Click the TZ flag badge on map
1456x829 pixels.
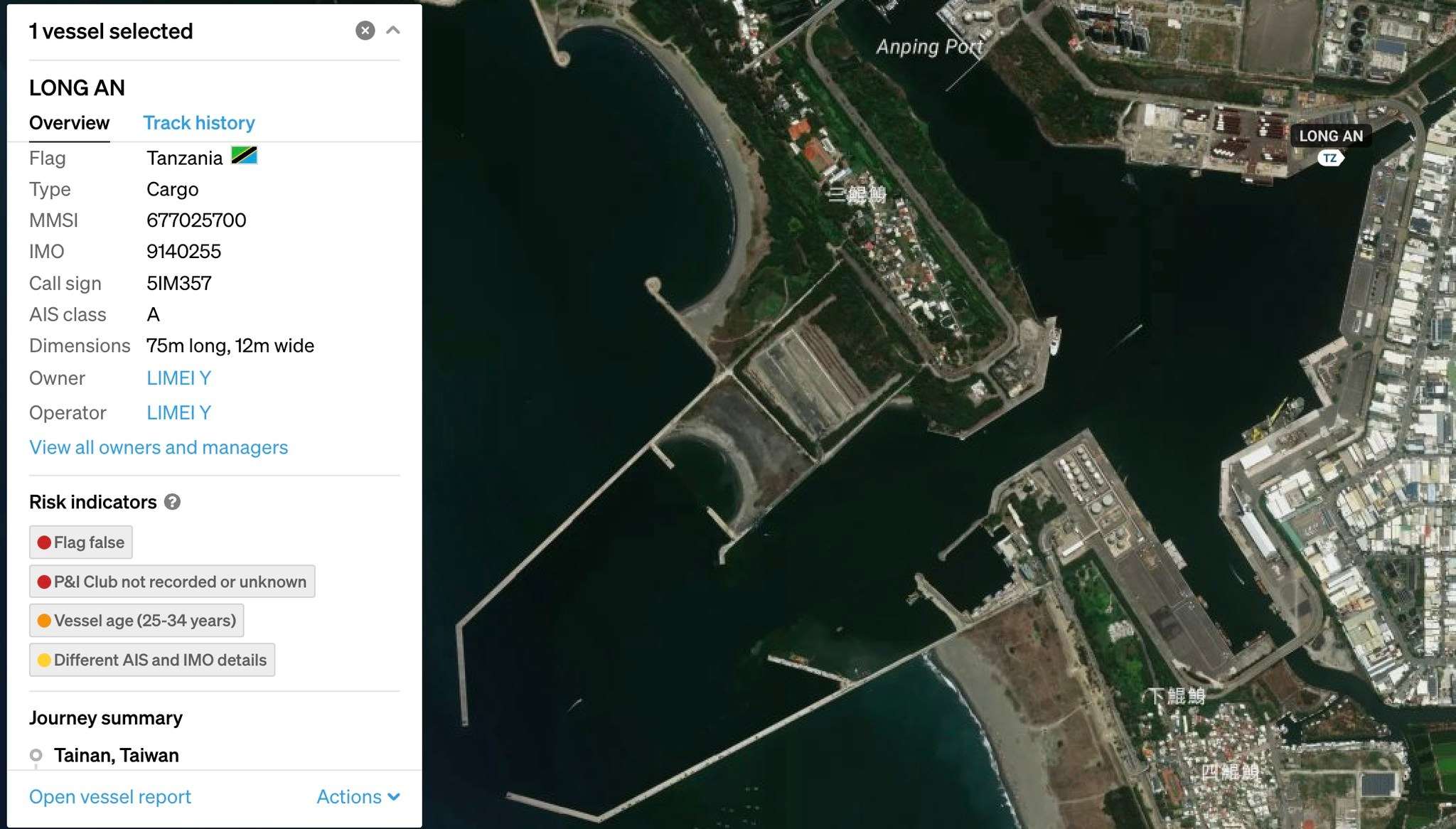[1329, 159]
